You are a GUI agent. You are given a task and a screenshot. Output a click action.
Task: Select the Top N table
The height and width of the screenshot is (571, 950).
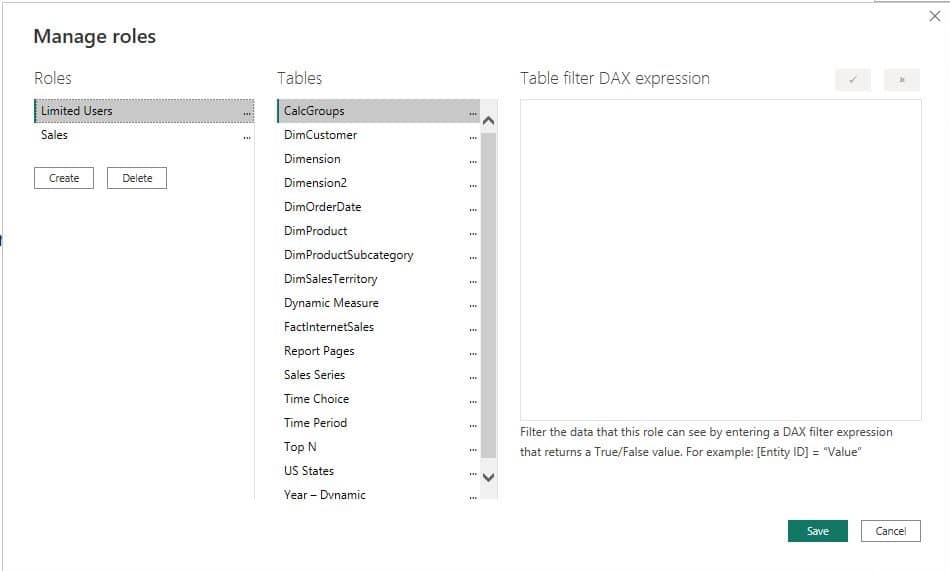[x=378, y=447]
